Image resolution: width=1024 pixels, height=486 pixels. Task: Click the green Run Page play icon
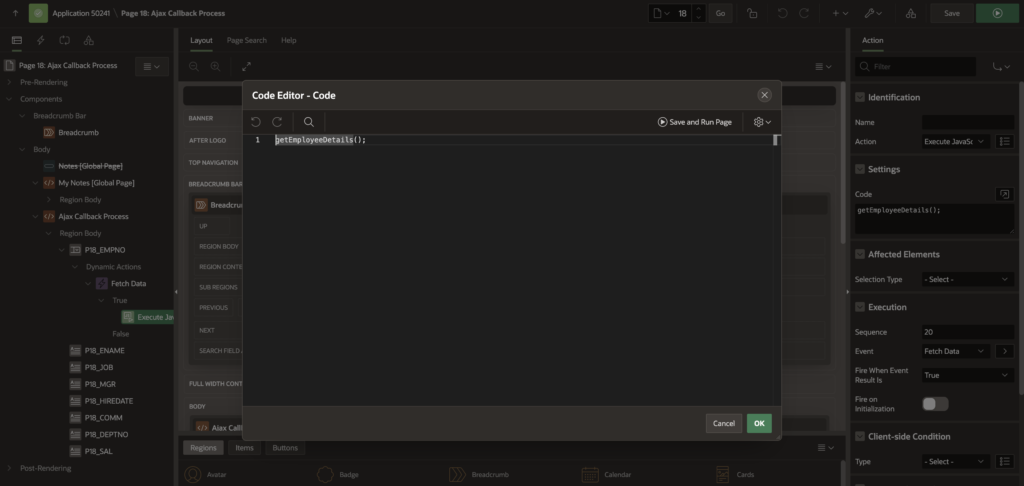pos(996,13)
